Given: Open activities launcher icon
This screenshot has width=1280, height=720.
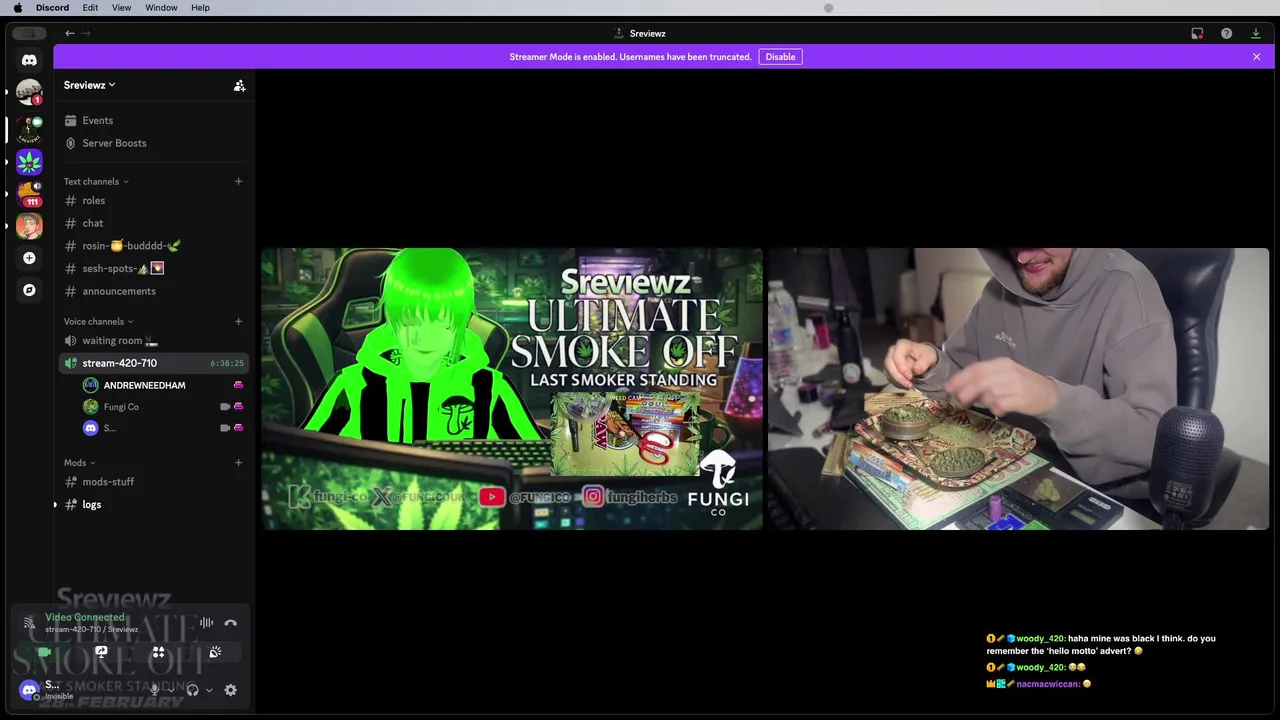Looking at the screenshot, I should [x=158, y=652].
